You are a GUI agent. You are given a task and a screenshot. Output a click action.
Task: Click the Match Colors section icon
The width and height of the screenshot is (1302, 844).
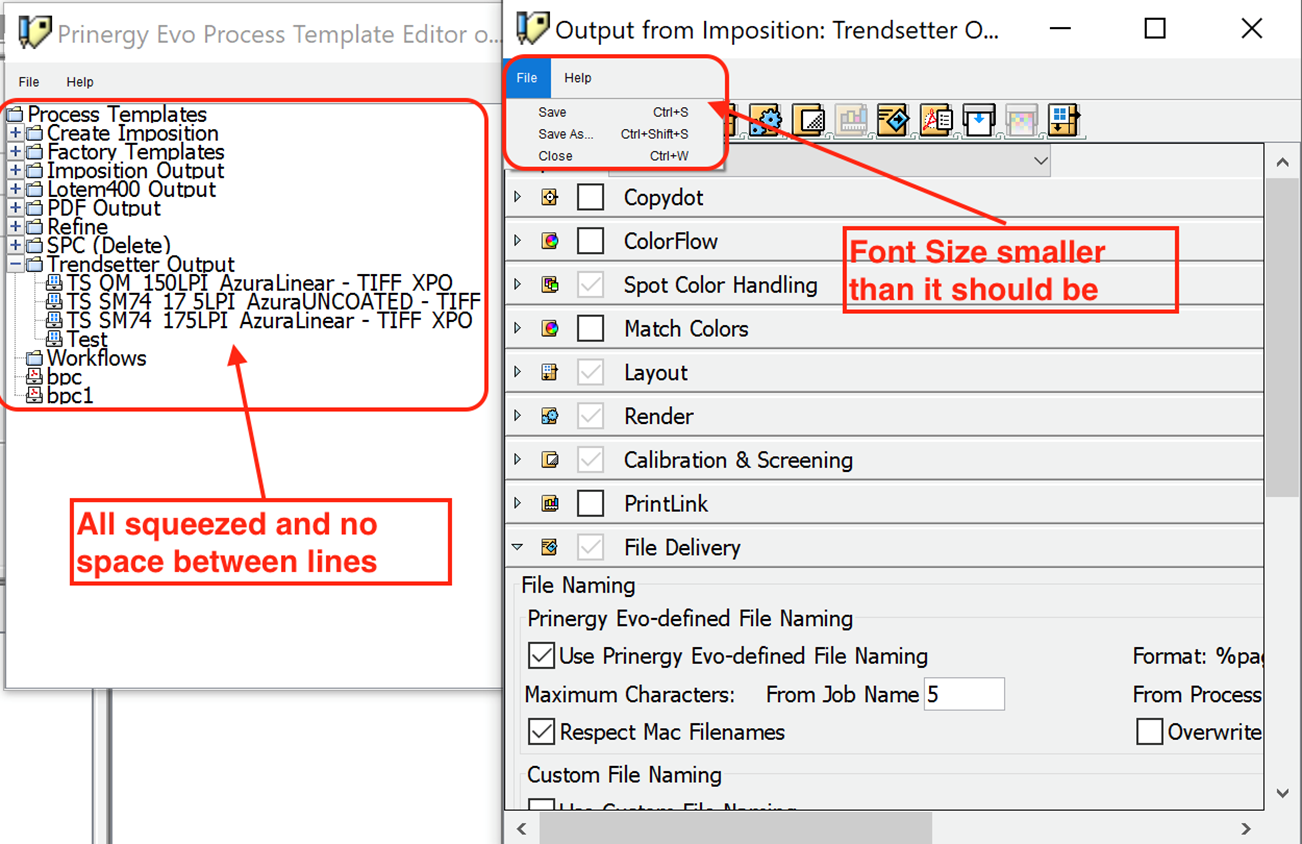[549, 329]
